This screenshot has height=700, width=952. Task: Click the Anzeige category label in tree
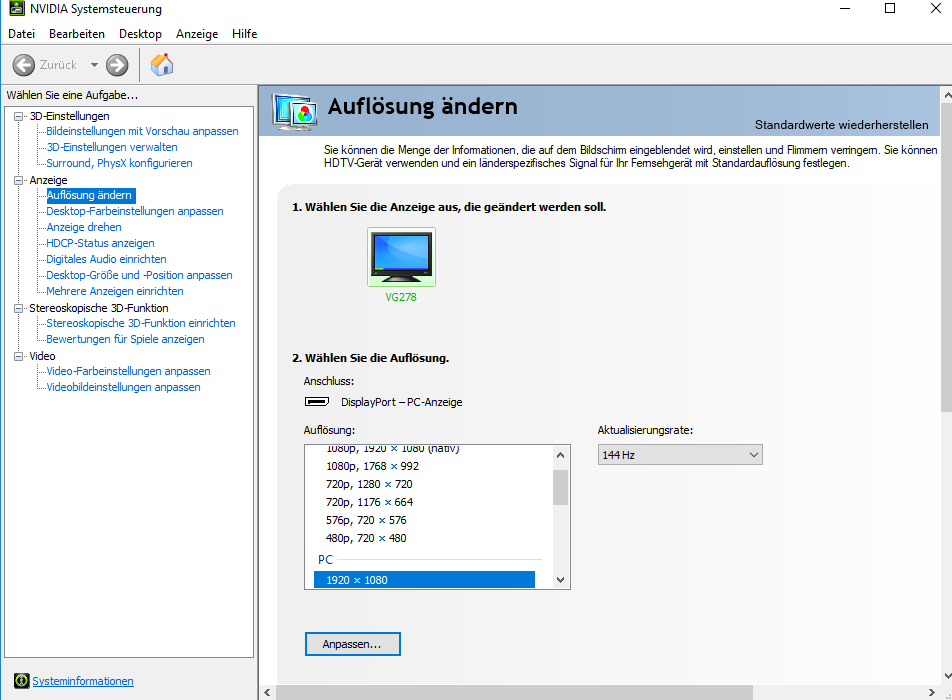(48, 180)
